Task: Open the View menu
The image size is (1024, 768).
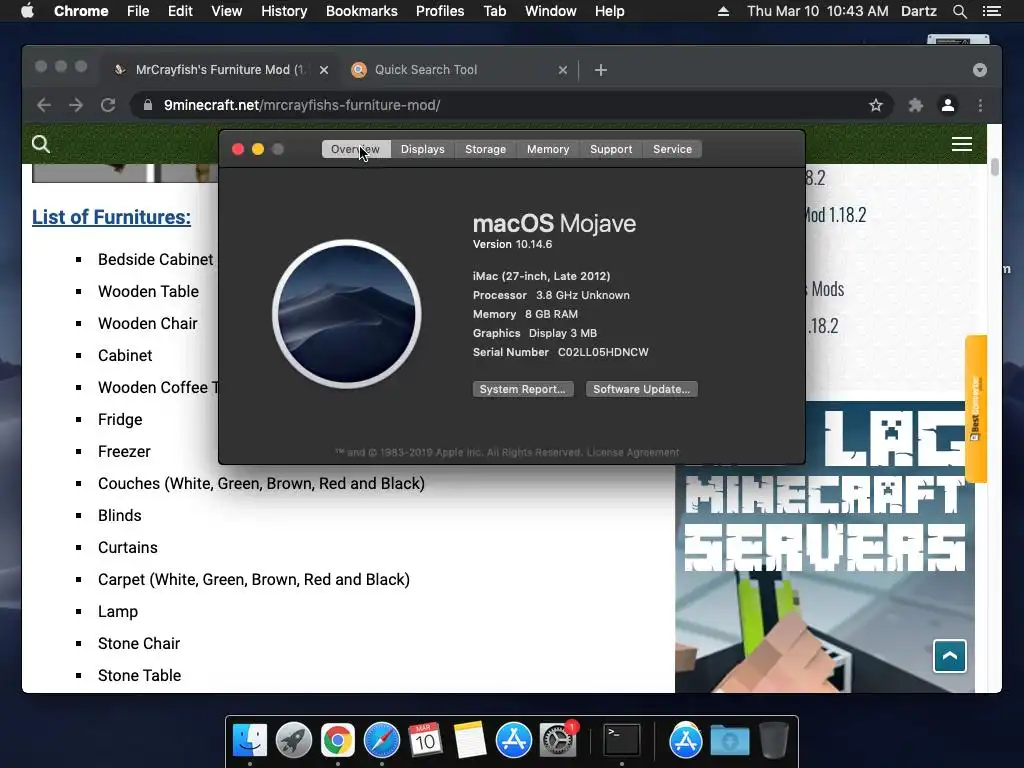Action: (227, 11)
